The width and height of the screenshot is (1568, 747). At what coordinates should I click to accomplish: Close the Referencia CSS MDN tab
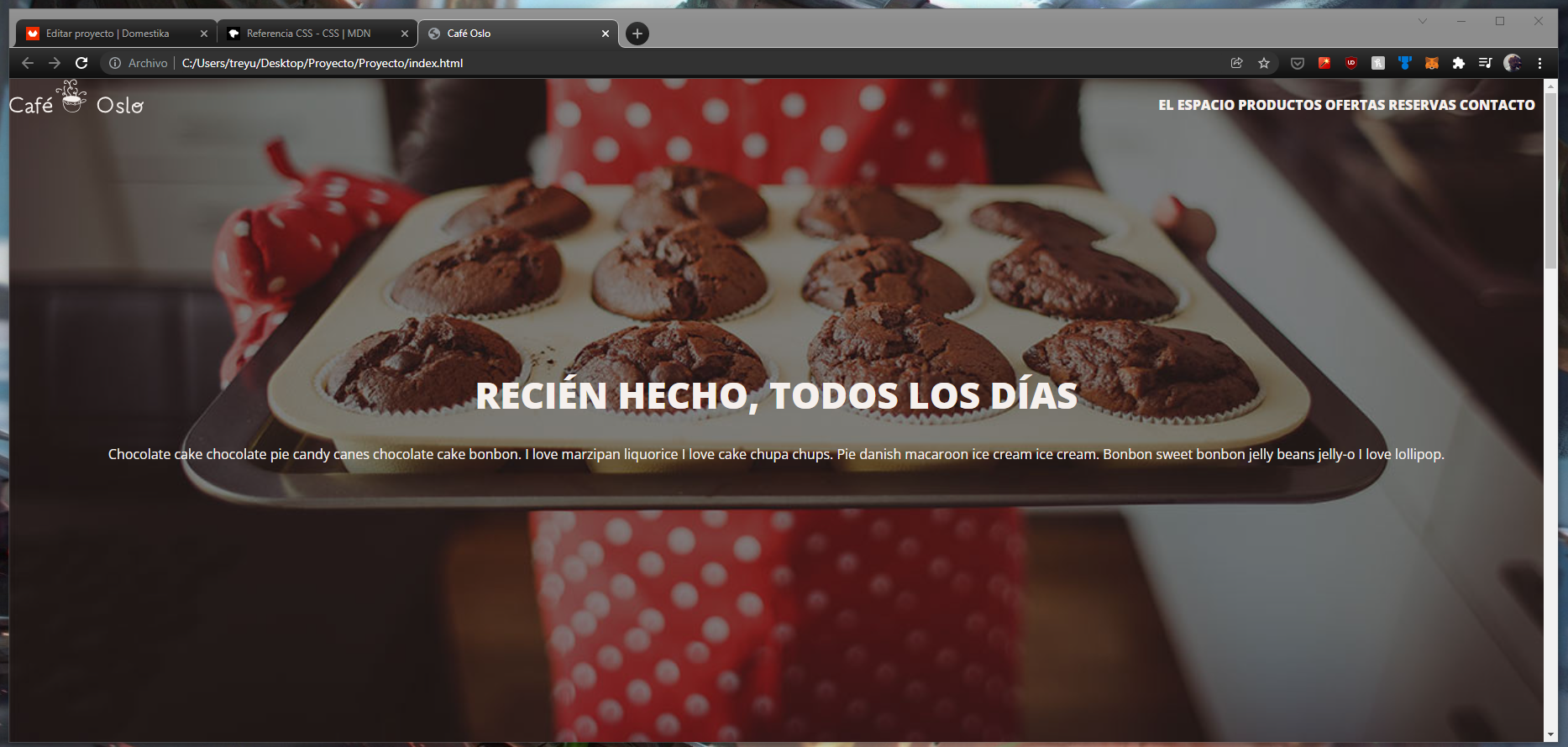[404, 34]
